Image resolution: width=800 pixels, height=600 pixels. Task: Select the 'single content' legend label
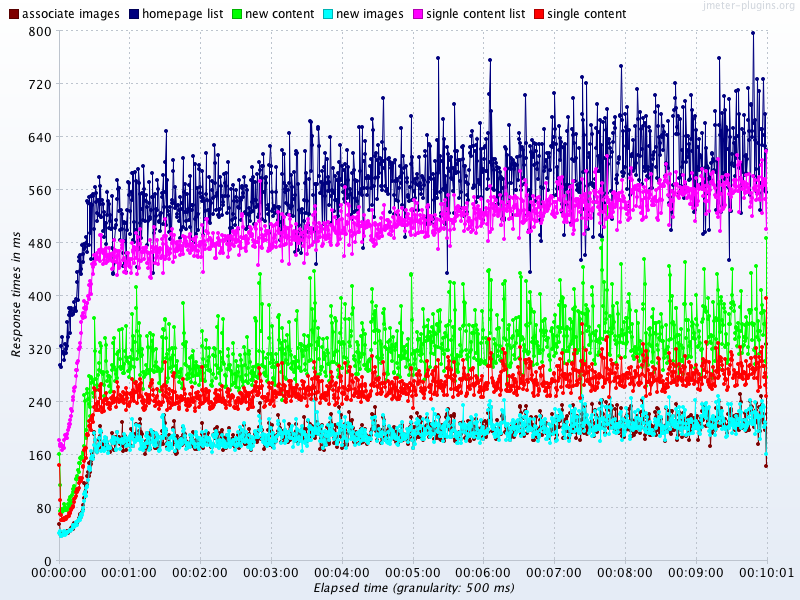point(586,14)
